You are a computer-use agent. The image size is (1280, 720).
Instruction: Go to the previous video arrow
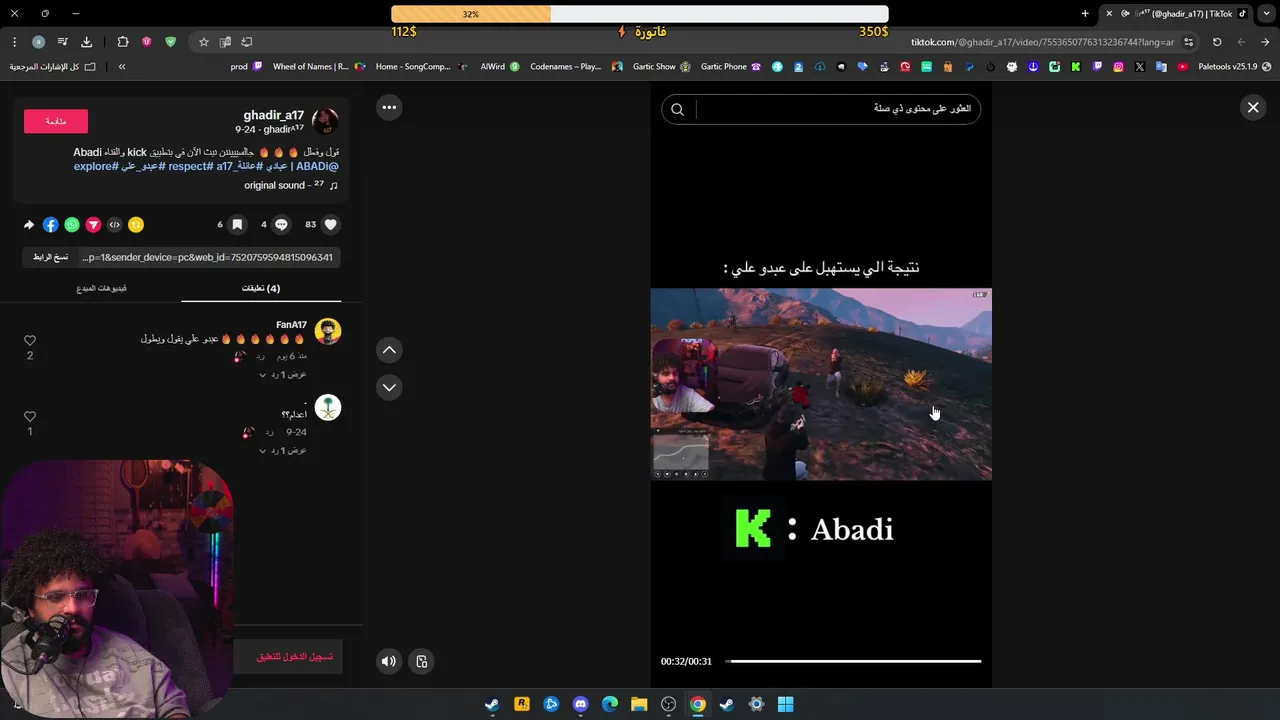coord(389,350)
